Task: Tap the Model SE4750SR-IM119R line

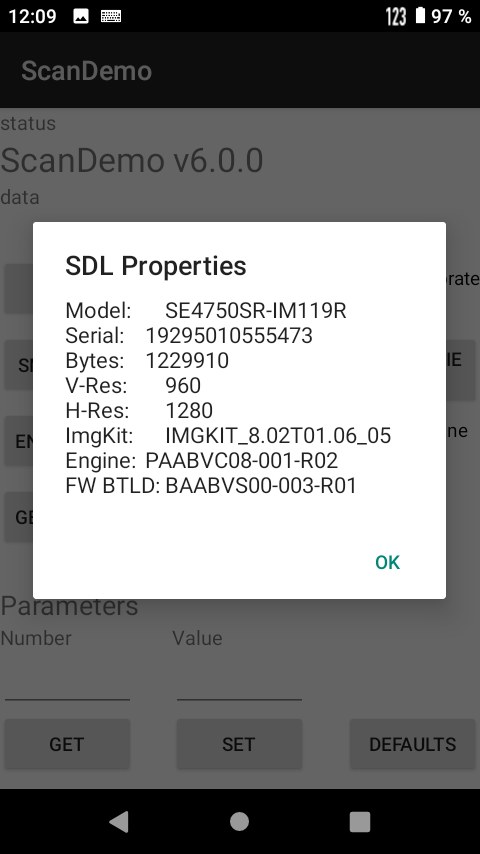Action: click(206, 310)
